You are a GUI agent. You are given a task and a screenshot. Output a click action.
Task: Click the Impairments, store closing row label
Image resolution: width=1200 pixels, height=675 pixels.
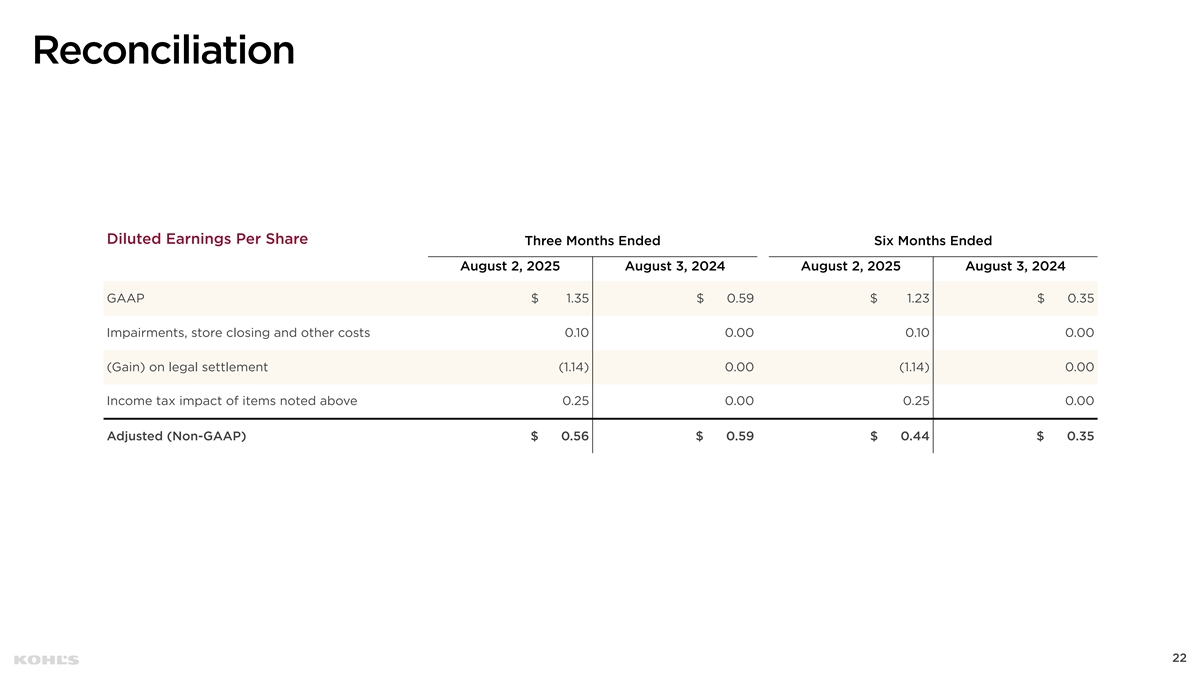pos(238,333)
